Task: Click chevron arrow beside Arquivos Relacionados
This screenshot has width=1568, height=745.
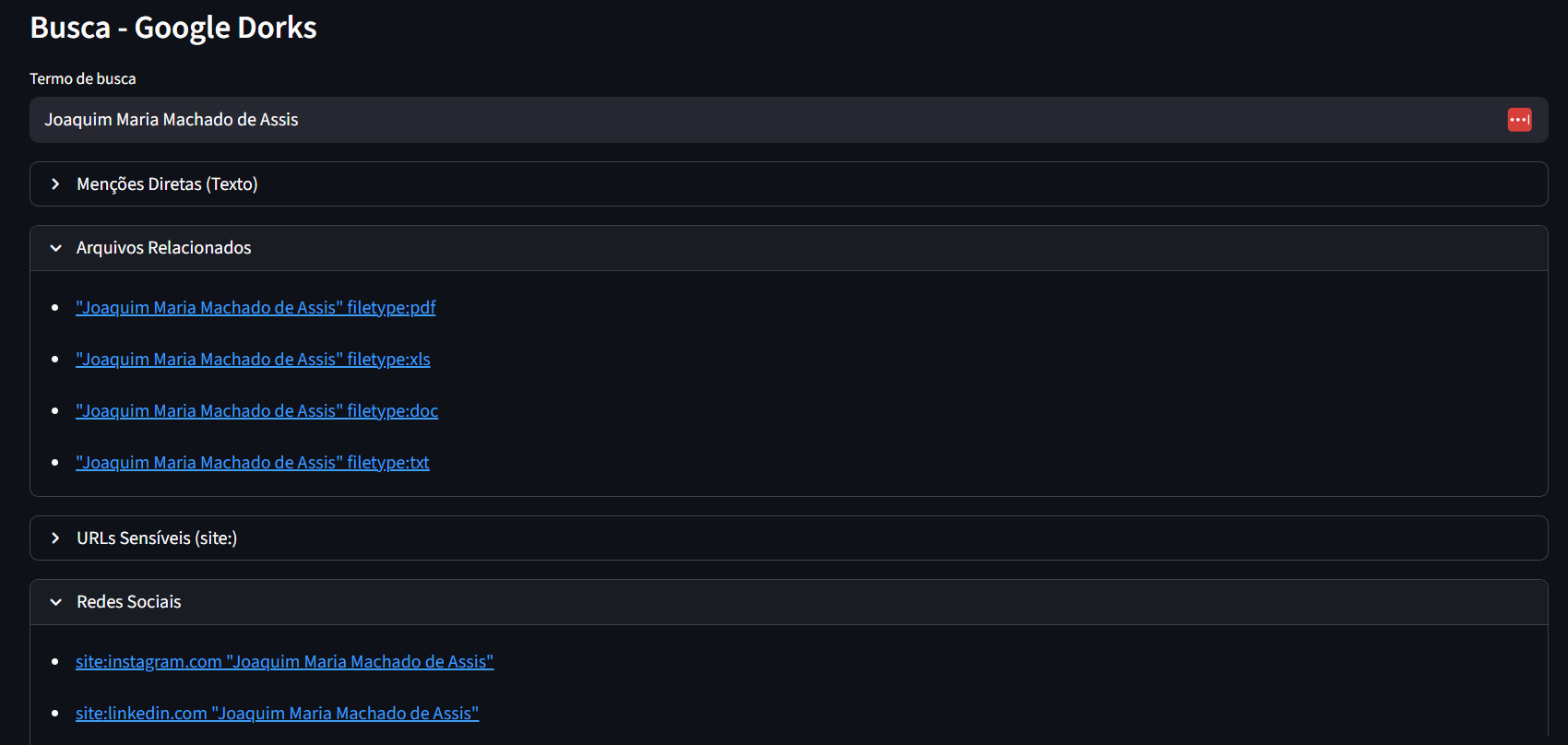Action: [56, 248]
